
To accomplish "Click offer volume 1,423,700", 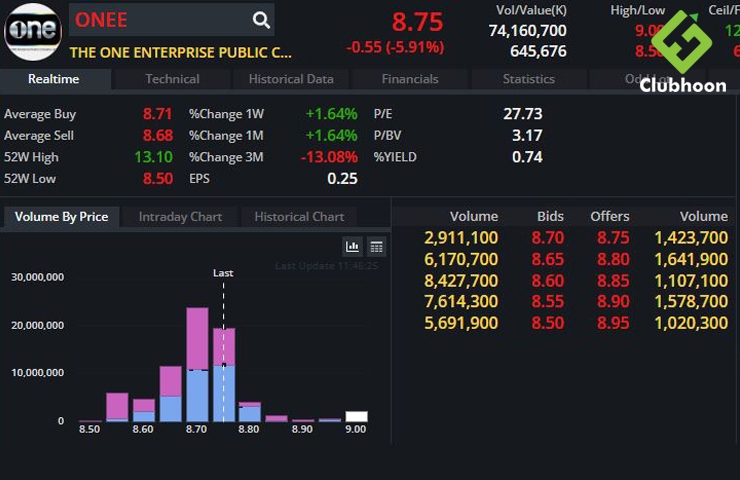I will [691, 237].
